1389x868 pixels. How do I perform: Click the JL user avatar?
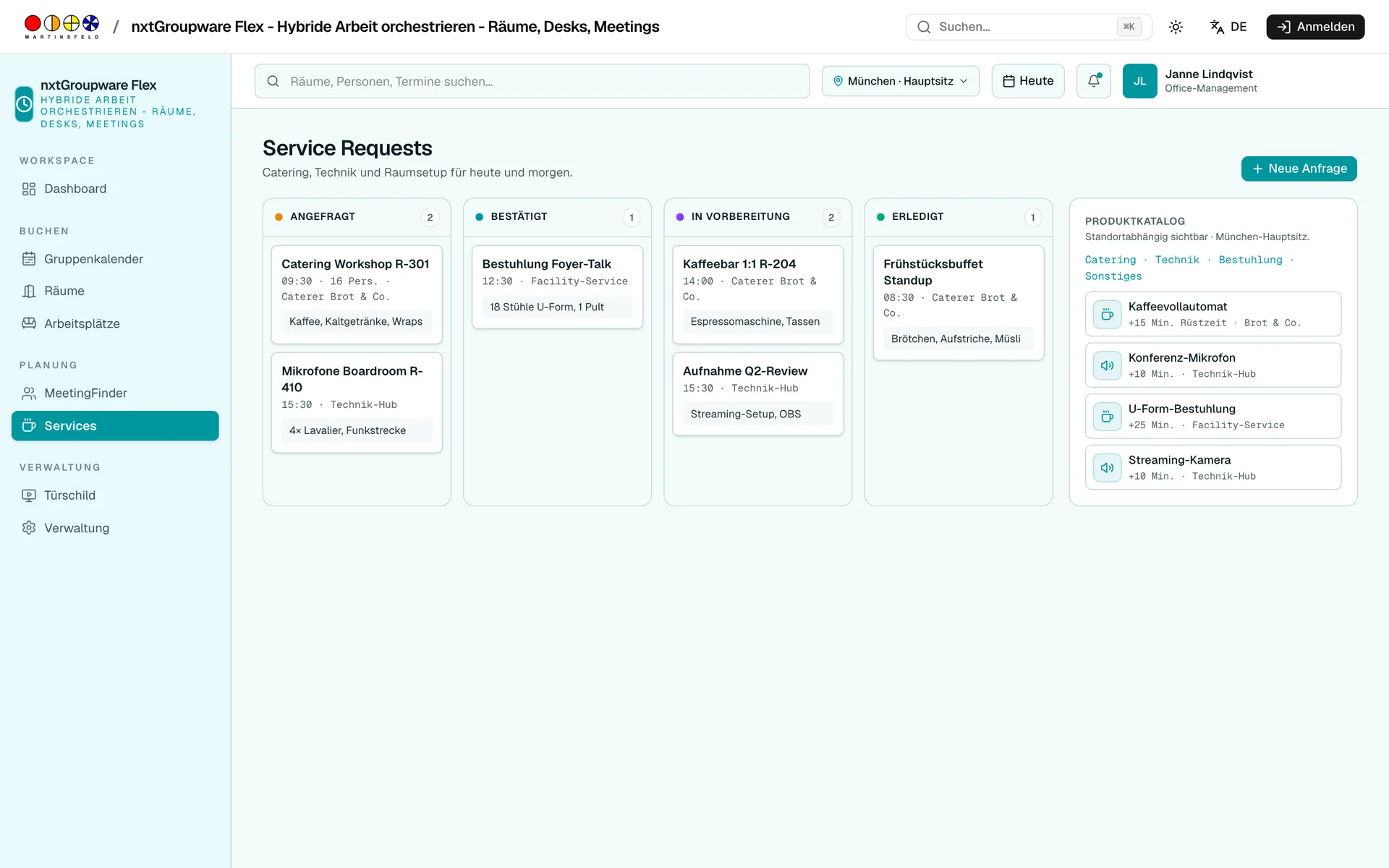click(1139, 81)
